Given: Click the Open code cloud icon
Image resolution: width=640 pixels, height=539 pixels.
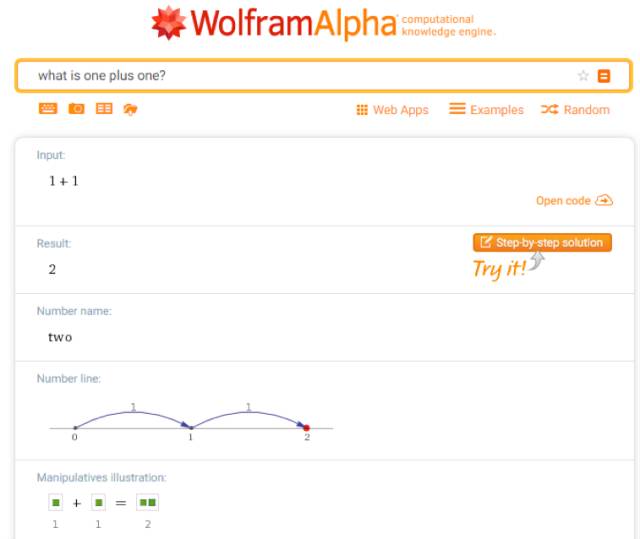Looking at the screenshot, I should point(604,200).
